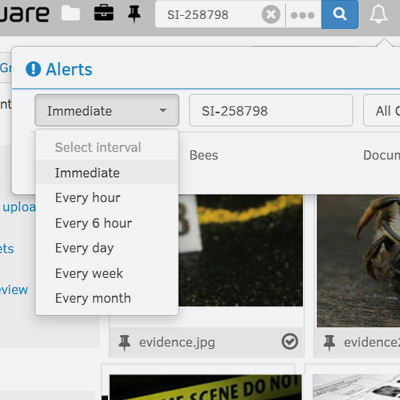
Task: Open the All dropdown beside the query field
Action: click(382, 110)
